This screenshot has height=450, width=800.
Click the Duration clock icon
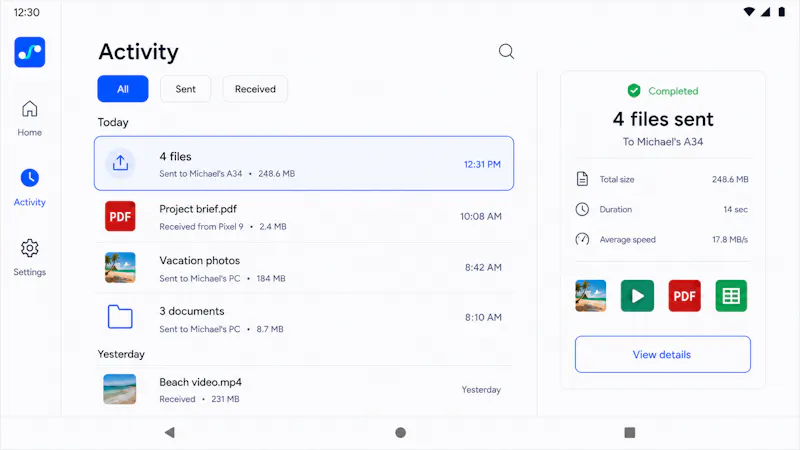(x=582, y=209)
